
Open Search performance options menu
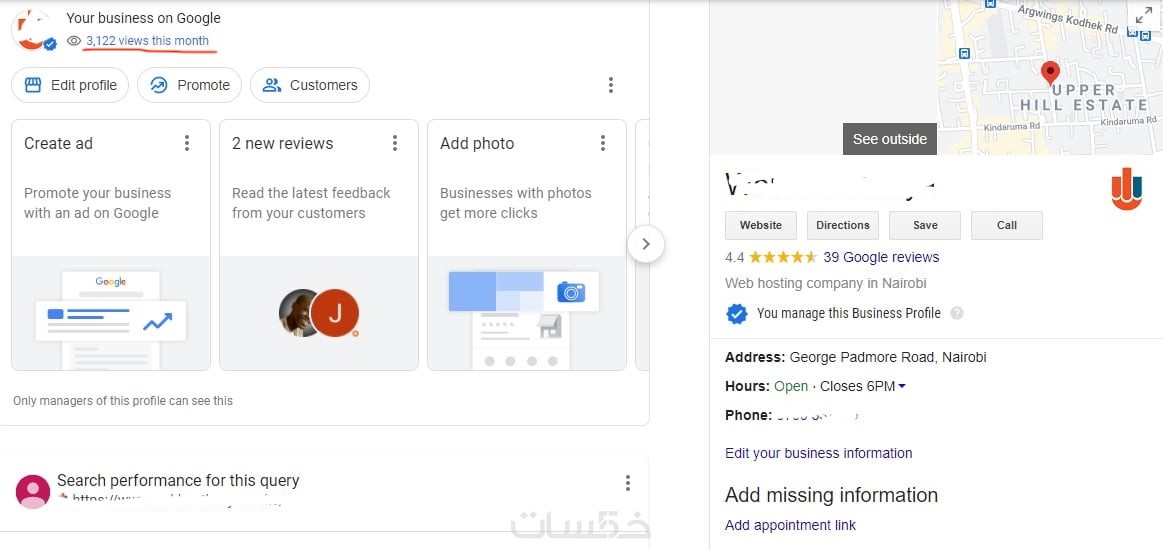pyautogui.click(x=628, y=483)
